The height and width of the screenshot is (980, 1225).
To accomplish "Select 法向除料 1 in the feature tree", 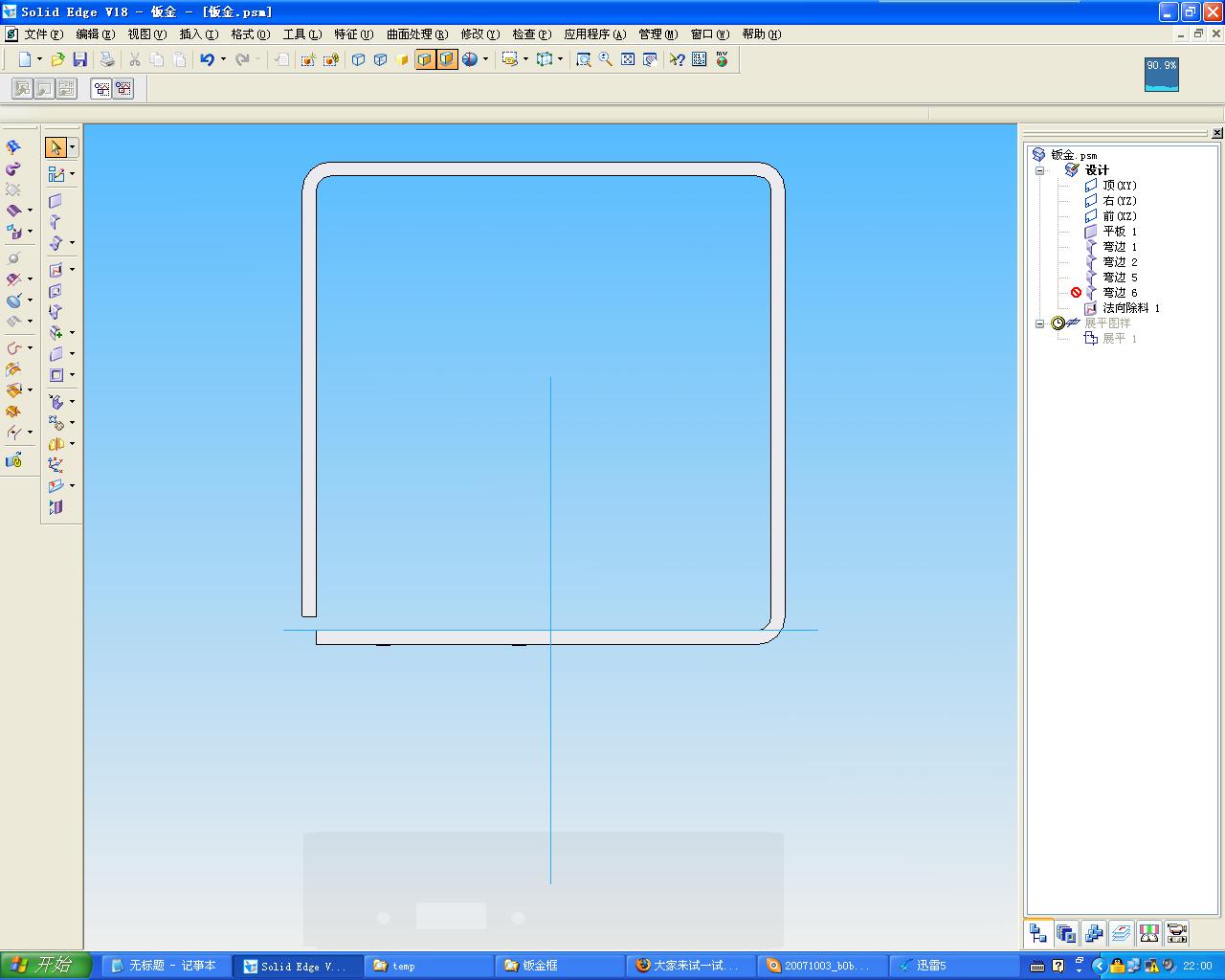I will click(x=1122, y=308).
